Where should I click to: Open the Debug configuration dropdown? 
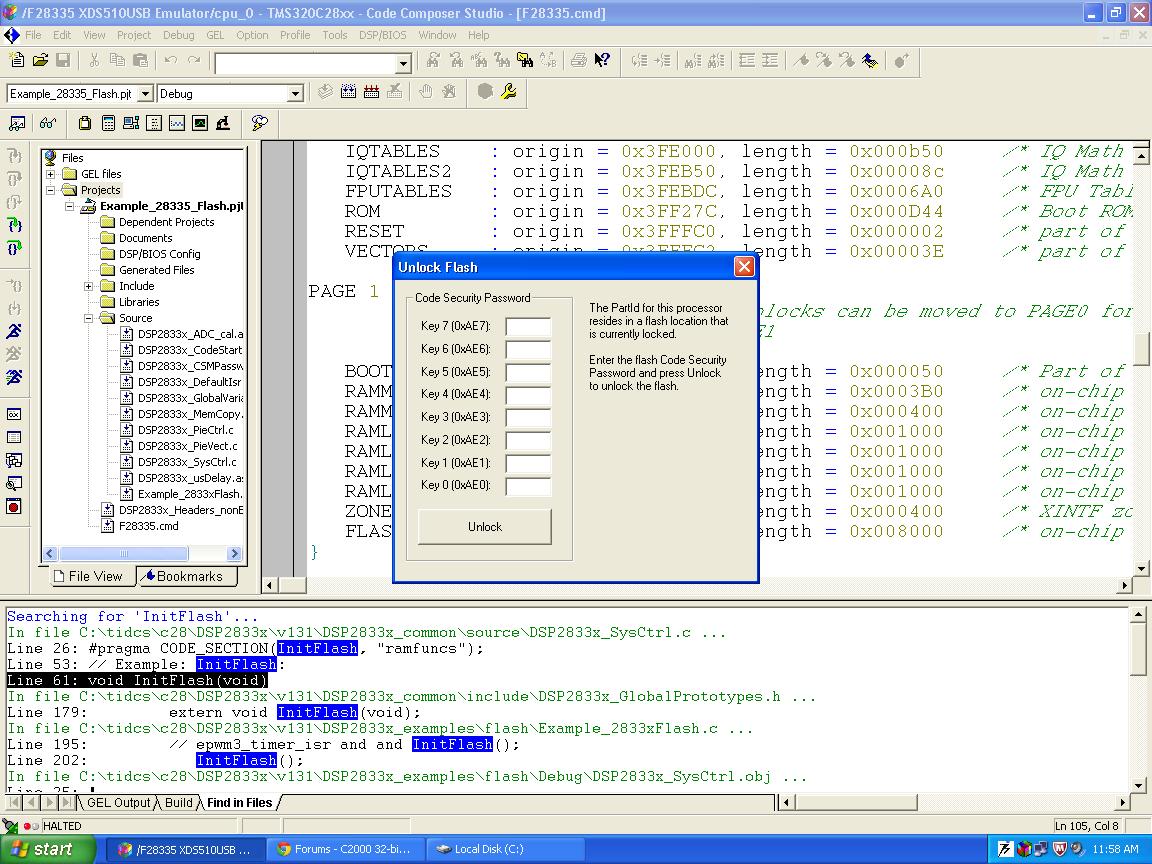pyautogui.click(x=295, y=93)
